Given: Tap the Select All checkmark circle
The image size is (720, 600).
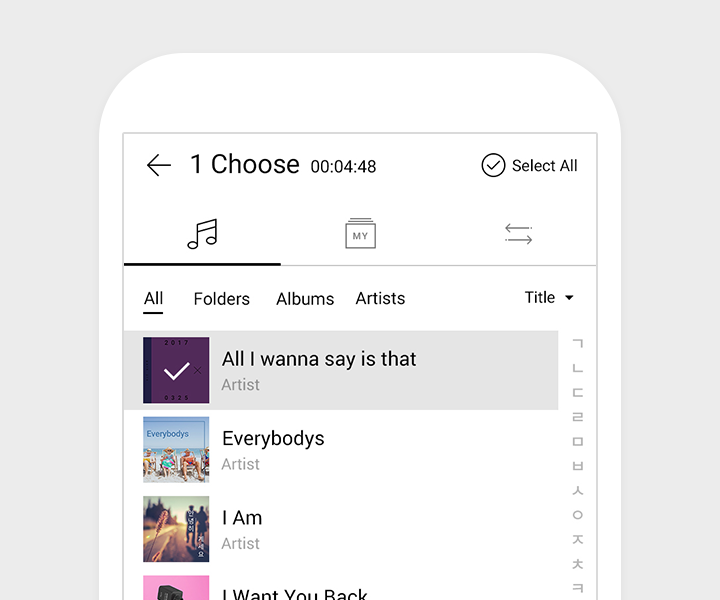Looking at the screenshot, I should 493,166.
